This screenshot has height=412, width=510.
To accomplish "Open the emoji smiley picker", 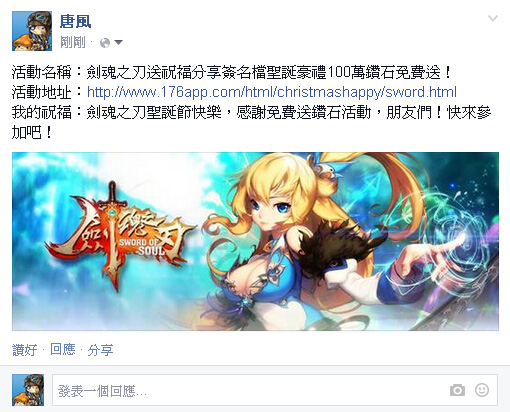I will pos(482,390).
